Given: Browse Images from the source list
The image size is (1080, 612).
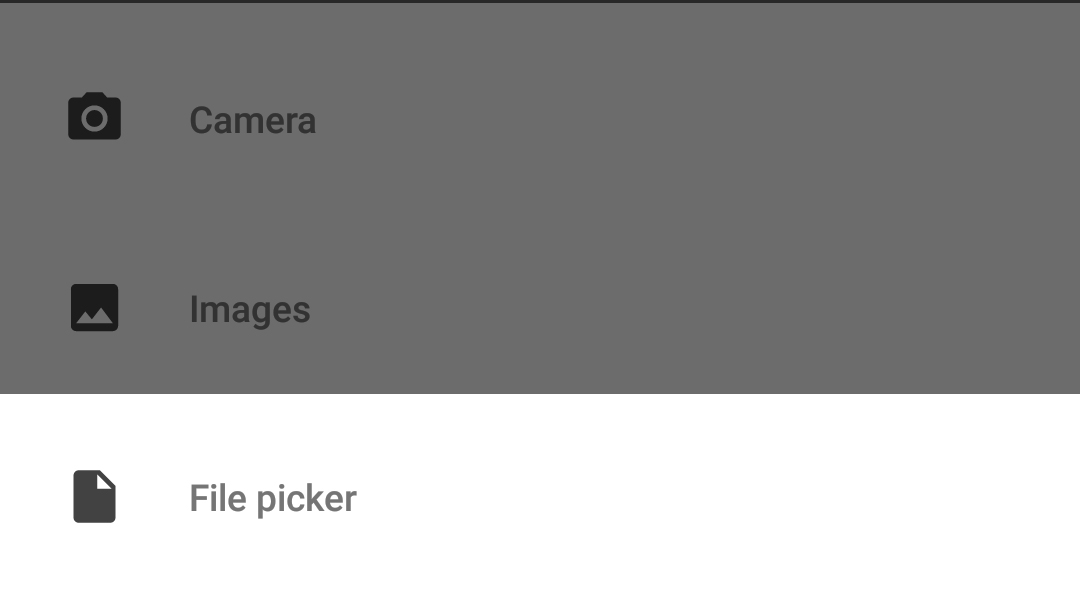Looking at the screenshot, I should pyautogui.click(x=540, y=308).
